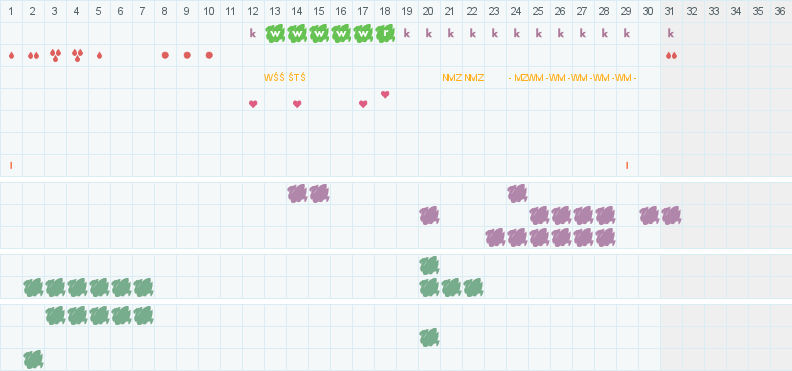Select the orange 'ŚTŚ' code on day 14
Viewport: 792px width, 371px height.
[x=297, y=78]
